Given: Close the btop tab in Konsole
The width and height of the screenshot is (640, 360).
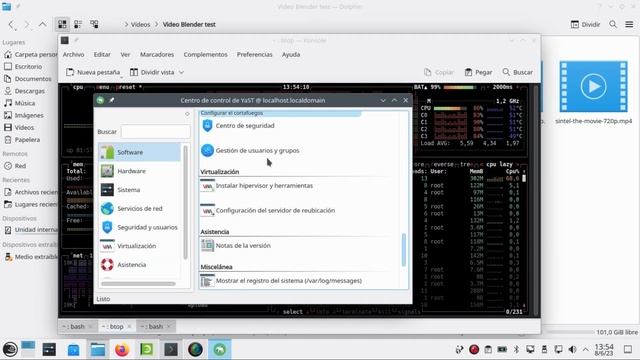Looking at the screenshot, I should point(129,327).
